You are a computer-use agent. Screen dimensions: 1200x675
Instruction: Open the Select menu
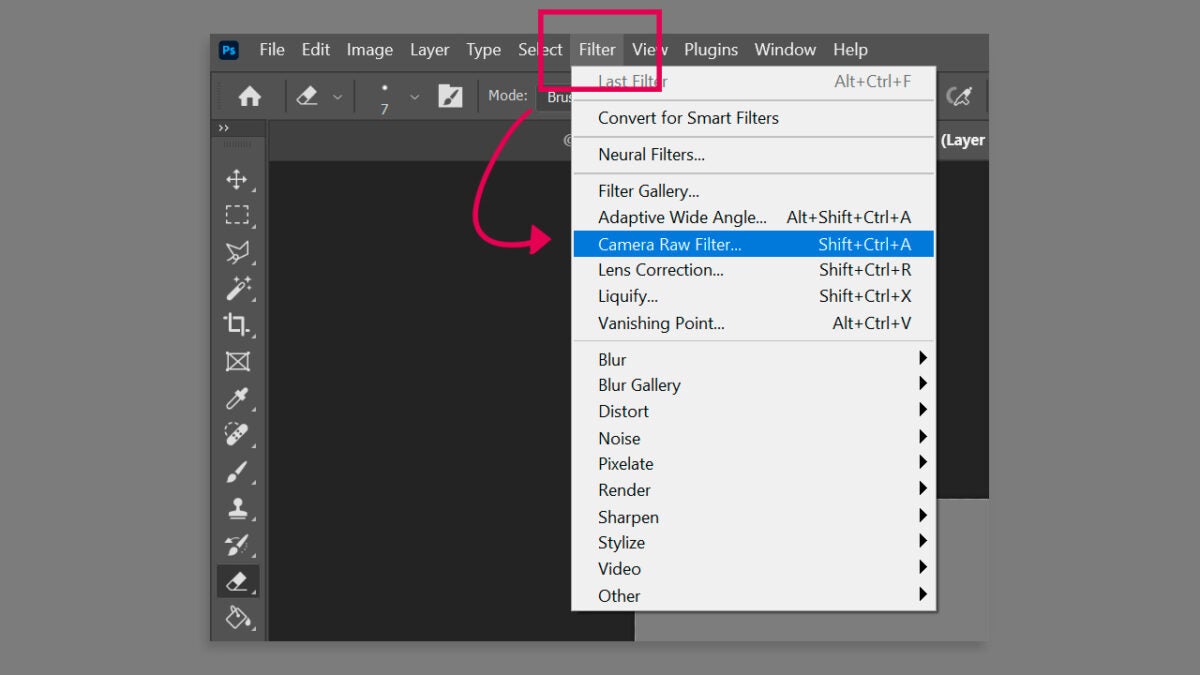pyautogui.click(x=540, y=50)
